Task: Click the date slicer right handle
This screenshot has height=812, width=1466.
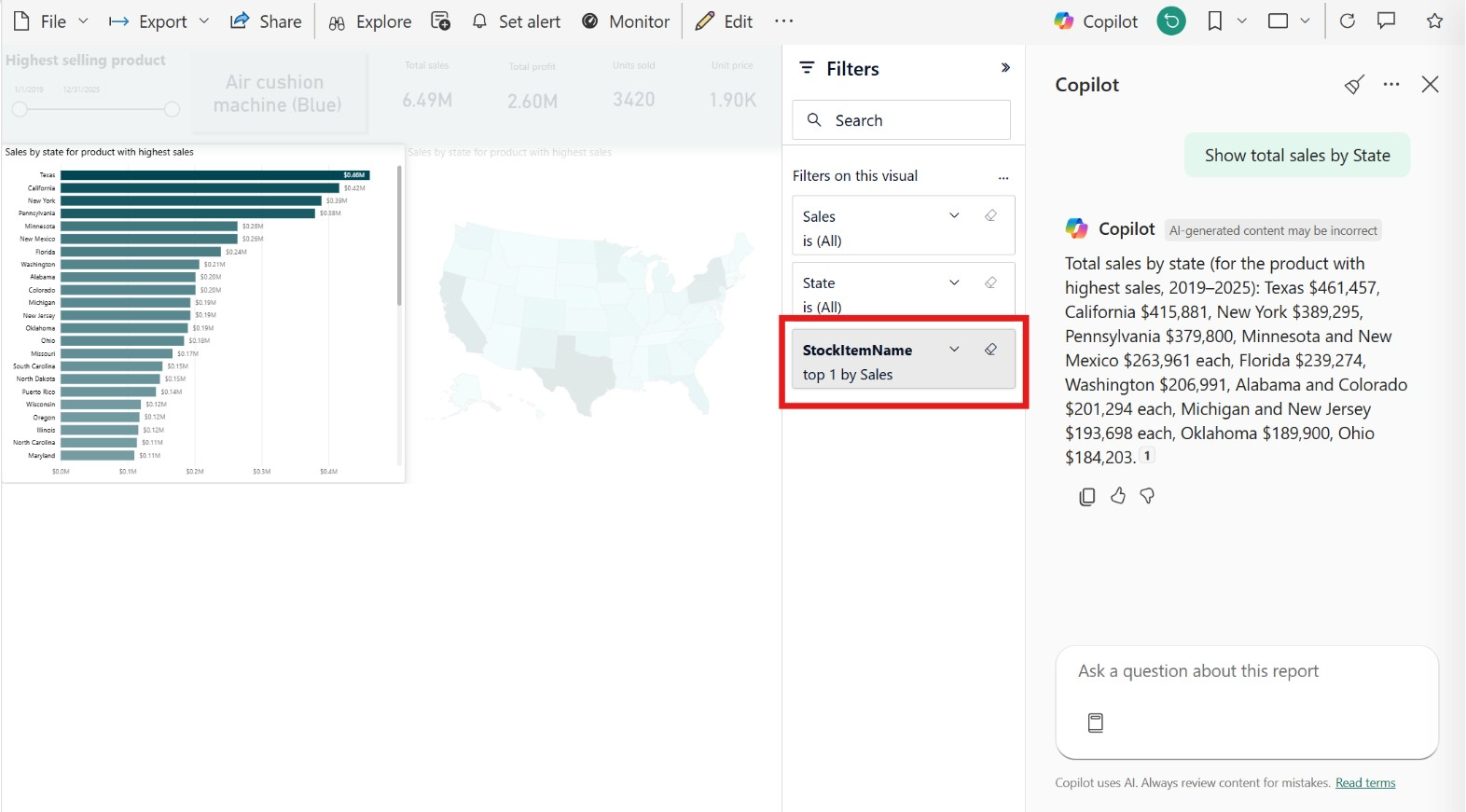Action: (x=172, y=109)
